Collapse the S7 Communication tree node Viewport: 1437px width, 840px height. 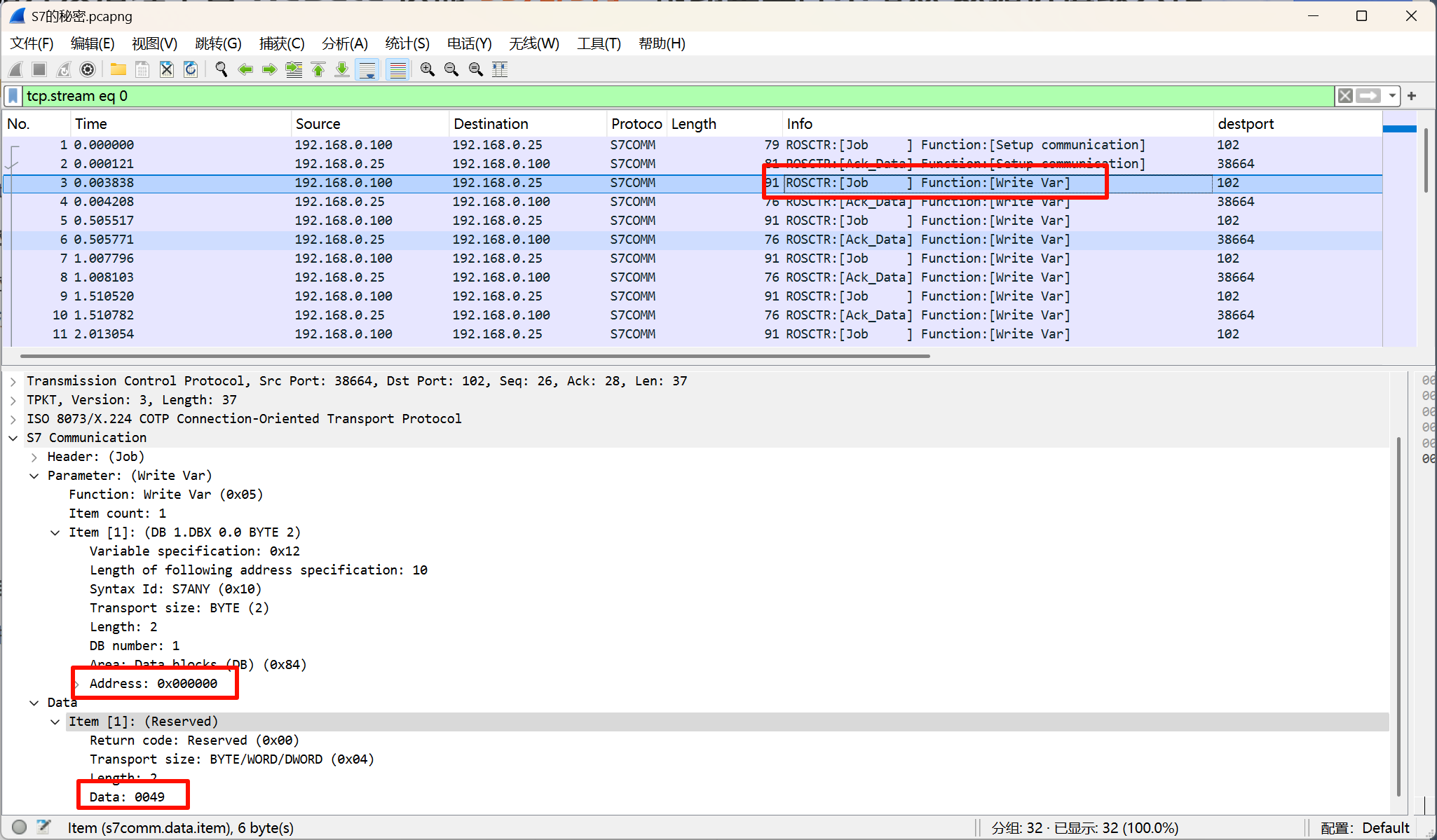click(13, 438)
